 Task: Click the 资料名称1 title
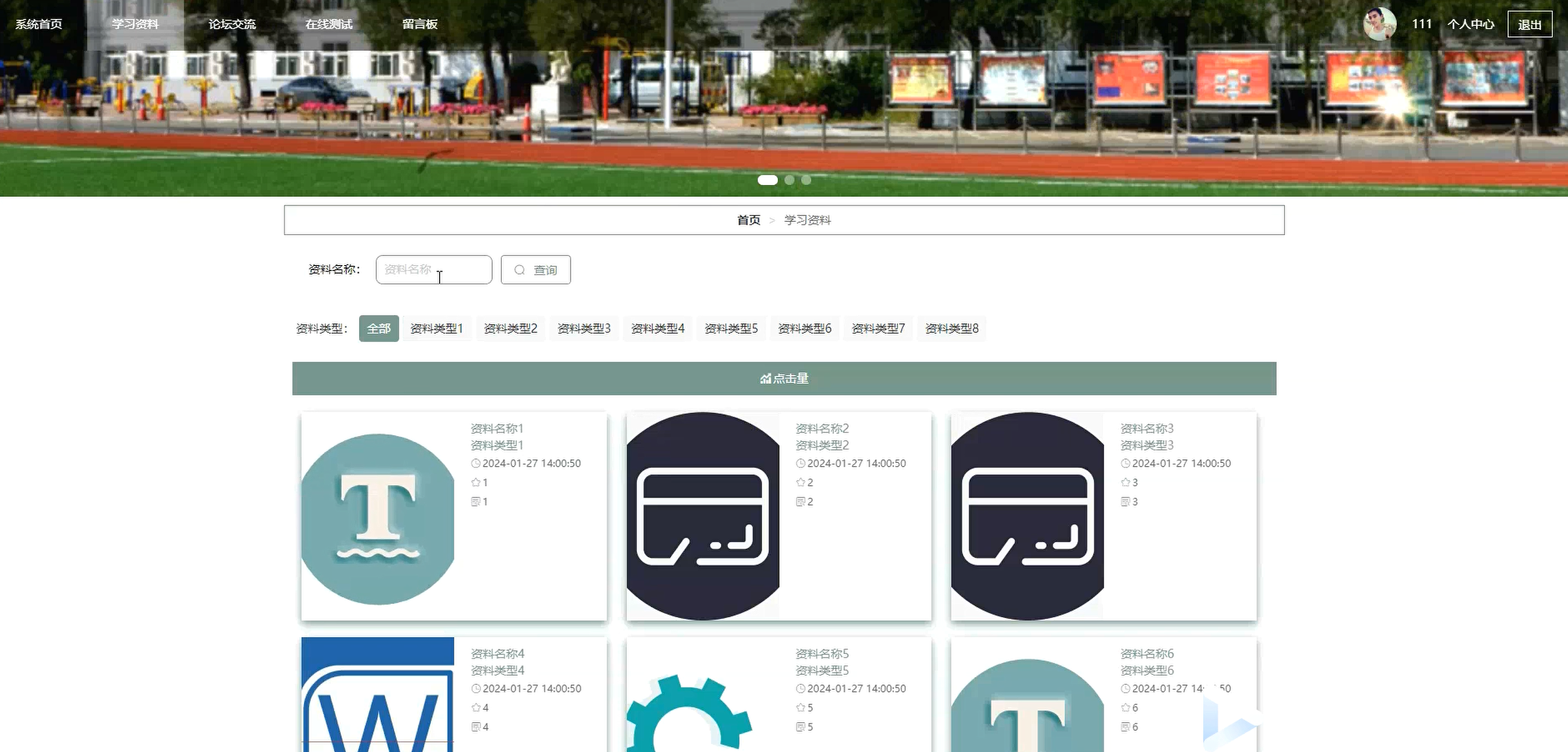497,429
